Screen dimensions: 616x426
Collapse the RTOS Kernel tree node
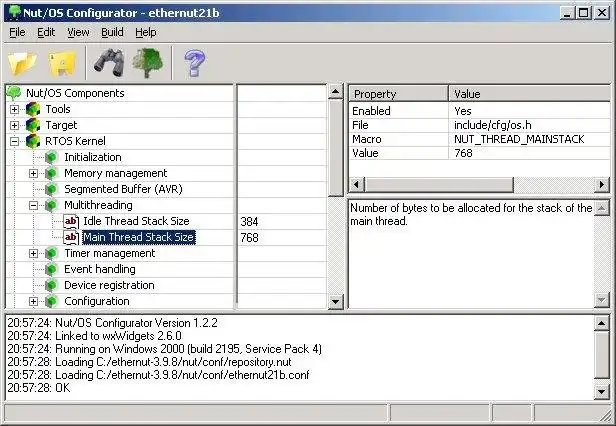tap(15, 141)
